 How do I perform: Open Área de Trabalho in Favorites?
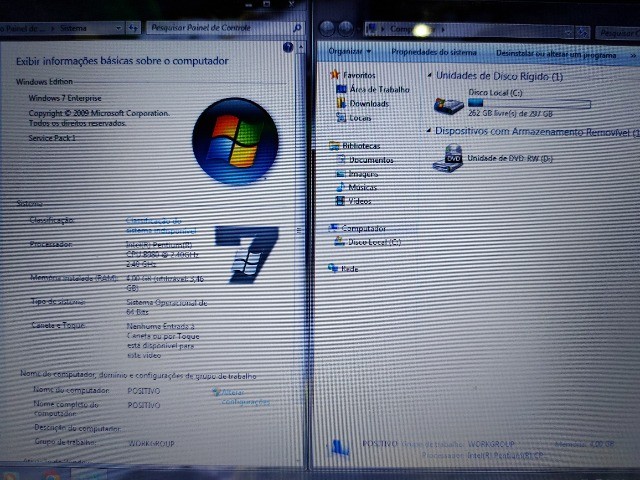[373, 89]
